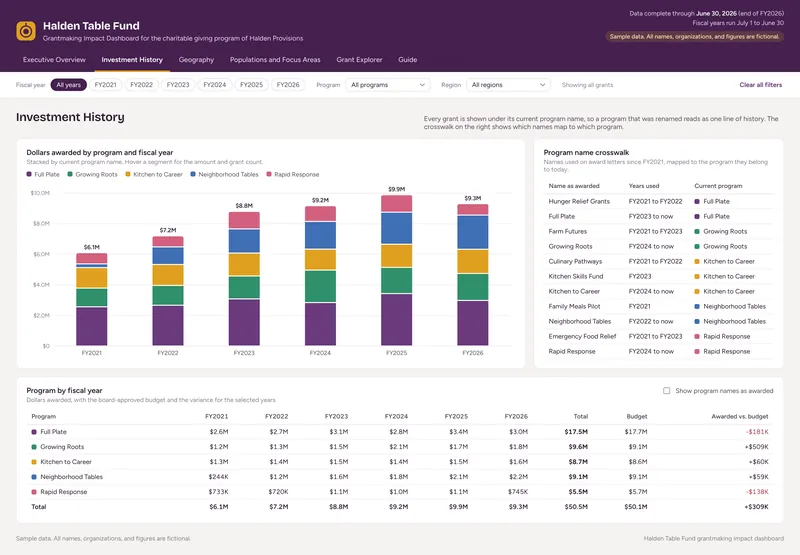
Task: Toggle Rapid Response in the chart legend
Action: click(293, 174)
